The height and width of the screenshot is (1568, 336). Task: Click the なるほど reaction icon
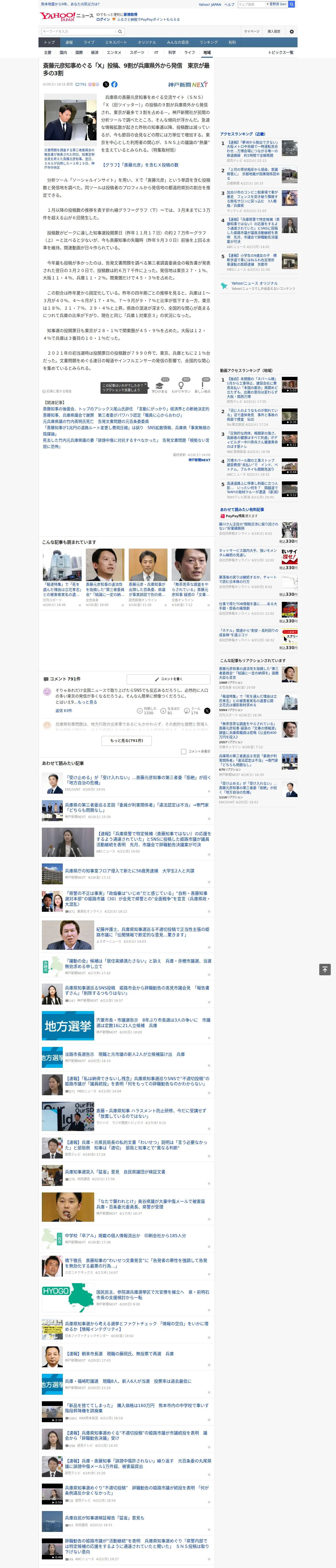[x=164, y=710]
